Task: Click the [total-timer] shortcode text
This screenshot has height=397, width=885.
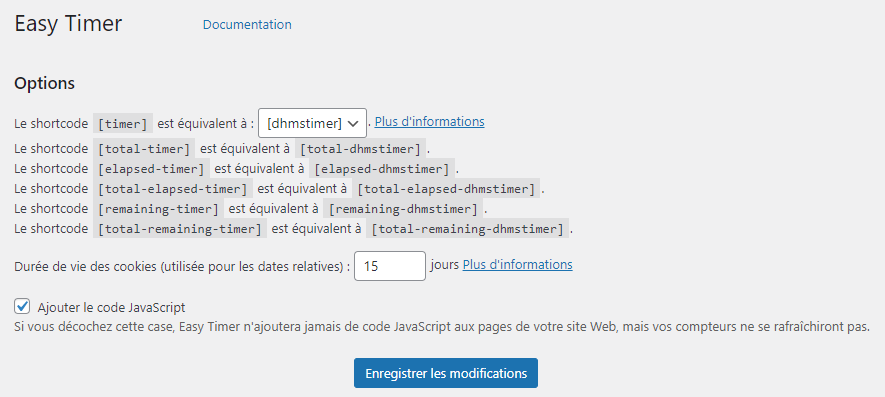Action: click(x=144, y=149)
